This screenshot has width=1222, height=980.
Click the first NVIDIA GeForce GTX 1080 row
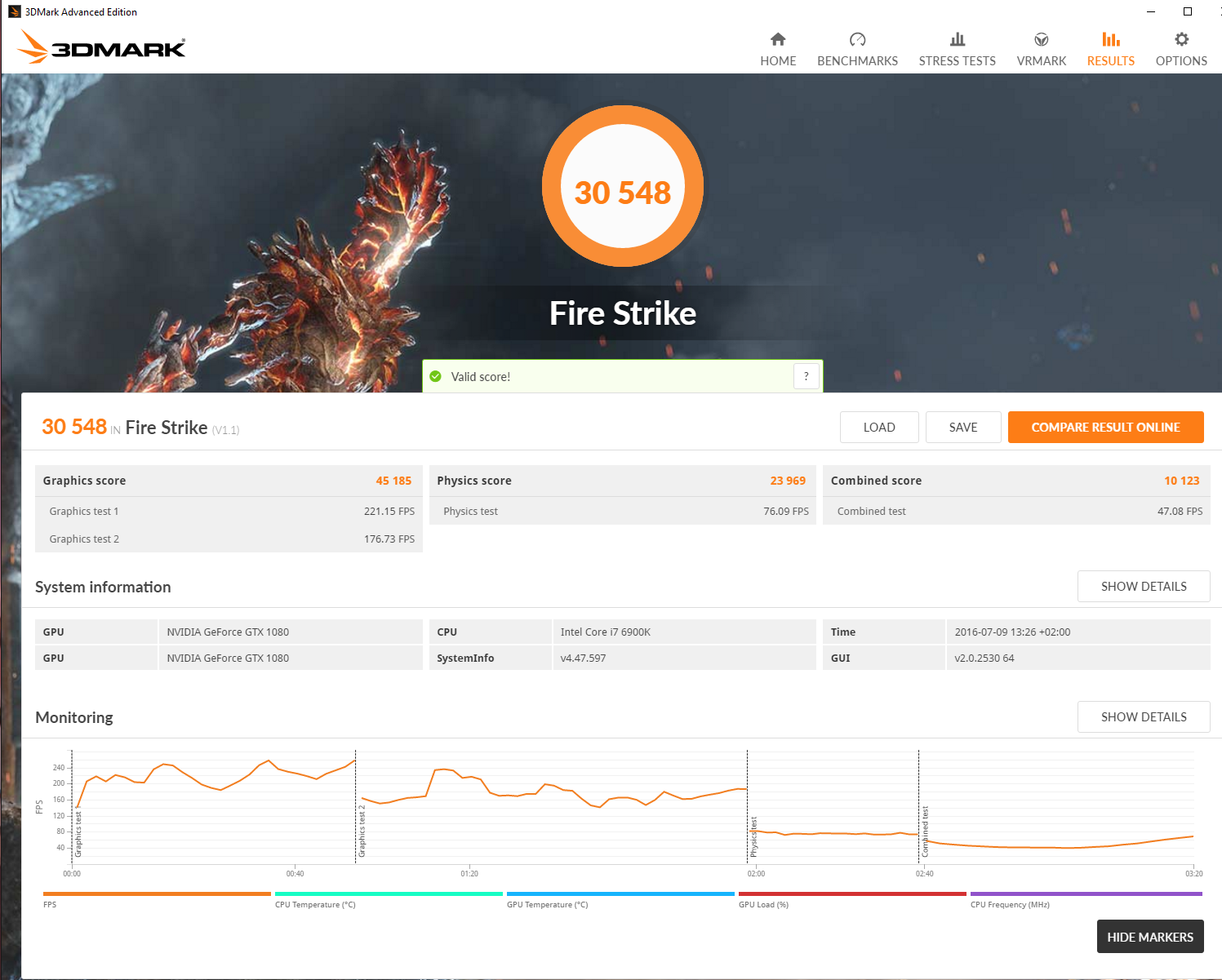pyautogui.click(x=229, y=632)
